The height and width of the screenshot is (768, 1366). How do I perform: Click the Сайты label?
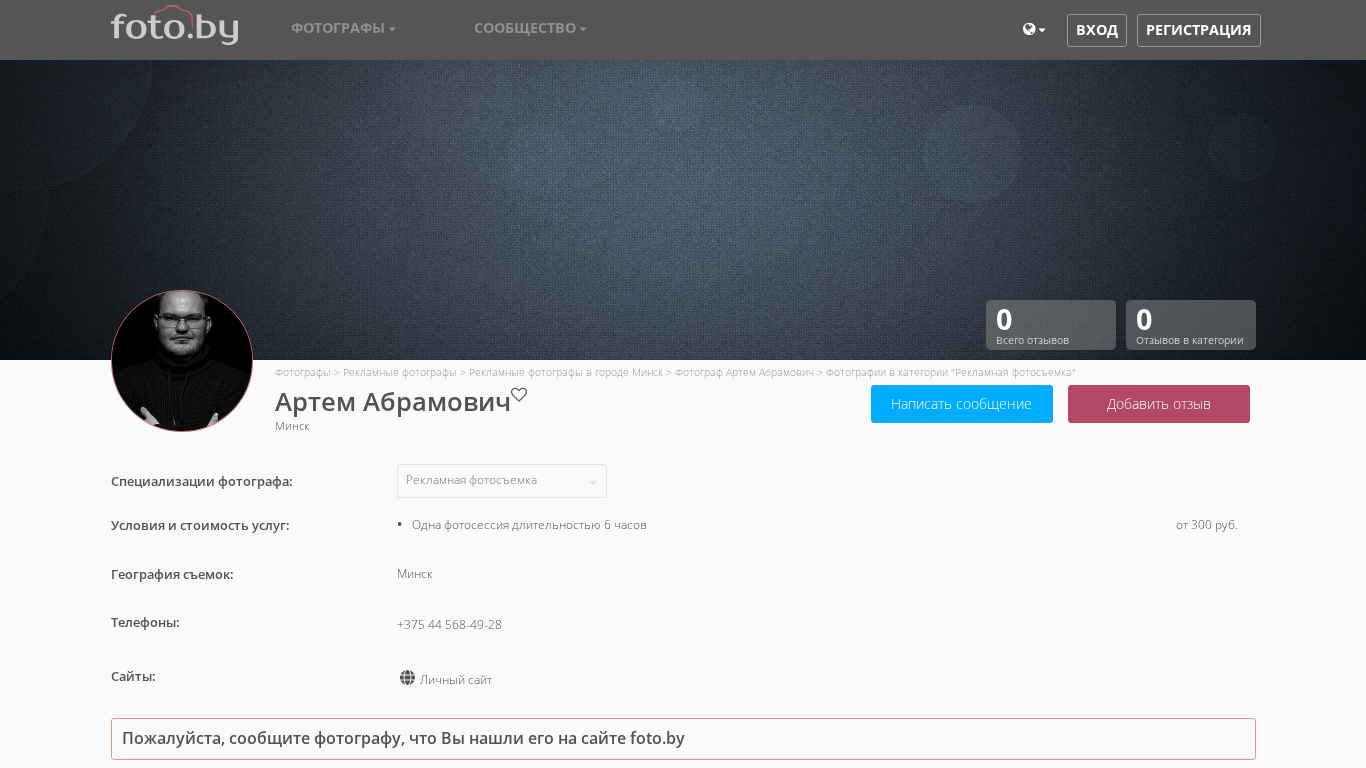(133, 676)
